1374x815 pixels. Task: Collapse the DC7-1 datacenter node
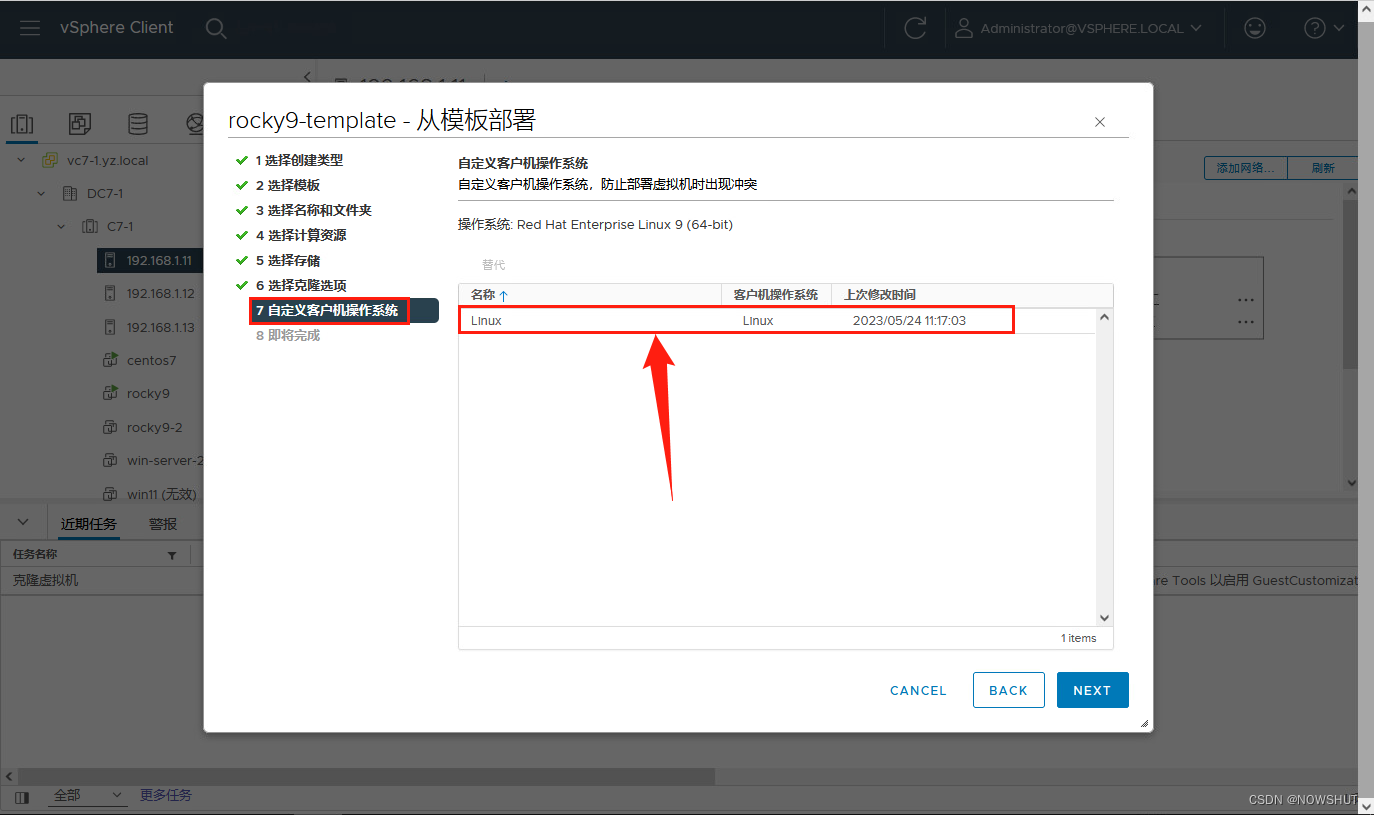tap(41, 193)
